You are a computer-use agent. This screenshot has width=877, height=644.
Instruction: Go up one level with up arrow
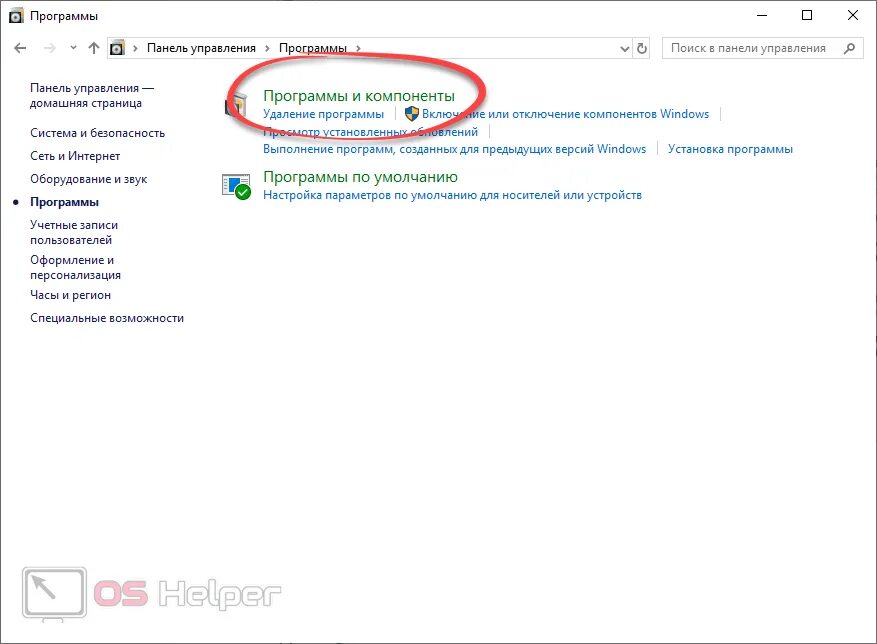[94, 48]
